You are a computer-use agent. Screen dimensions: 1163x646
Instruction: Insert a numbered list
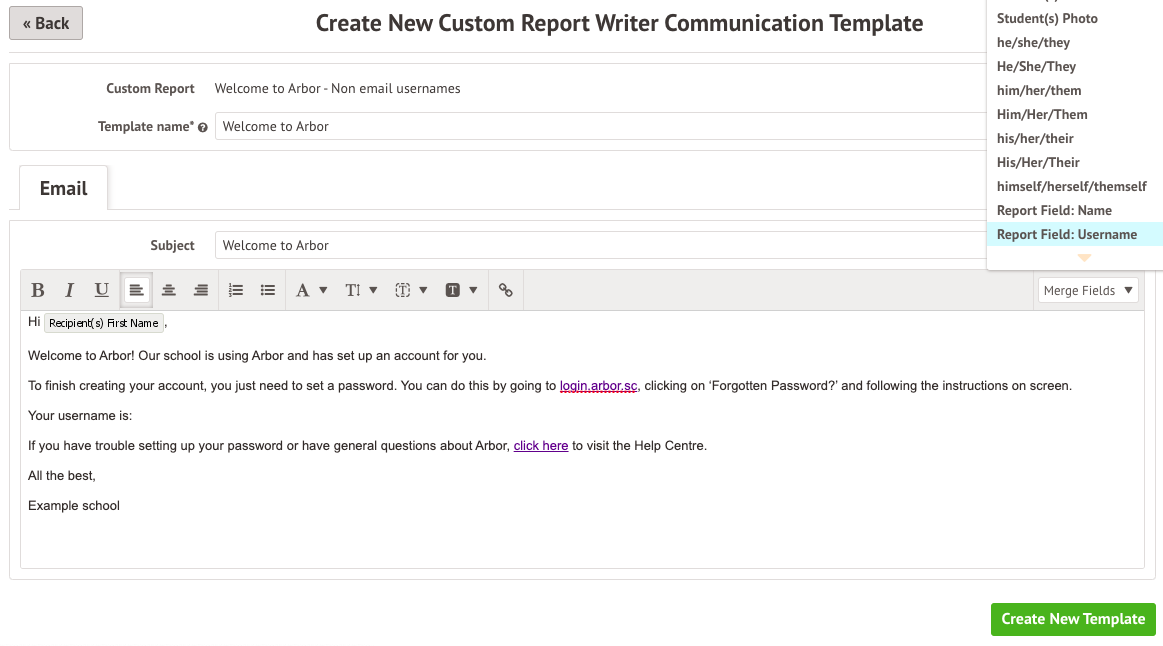[236, 290]
